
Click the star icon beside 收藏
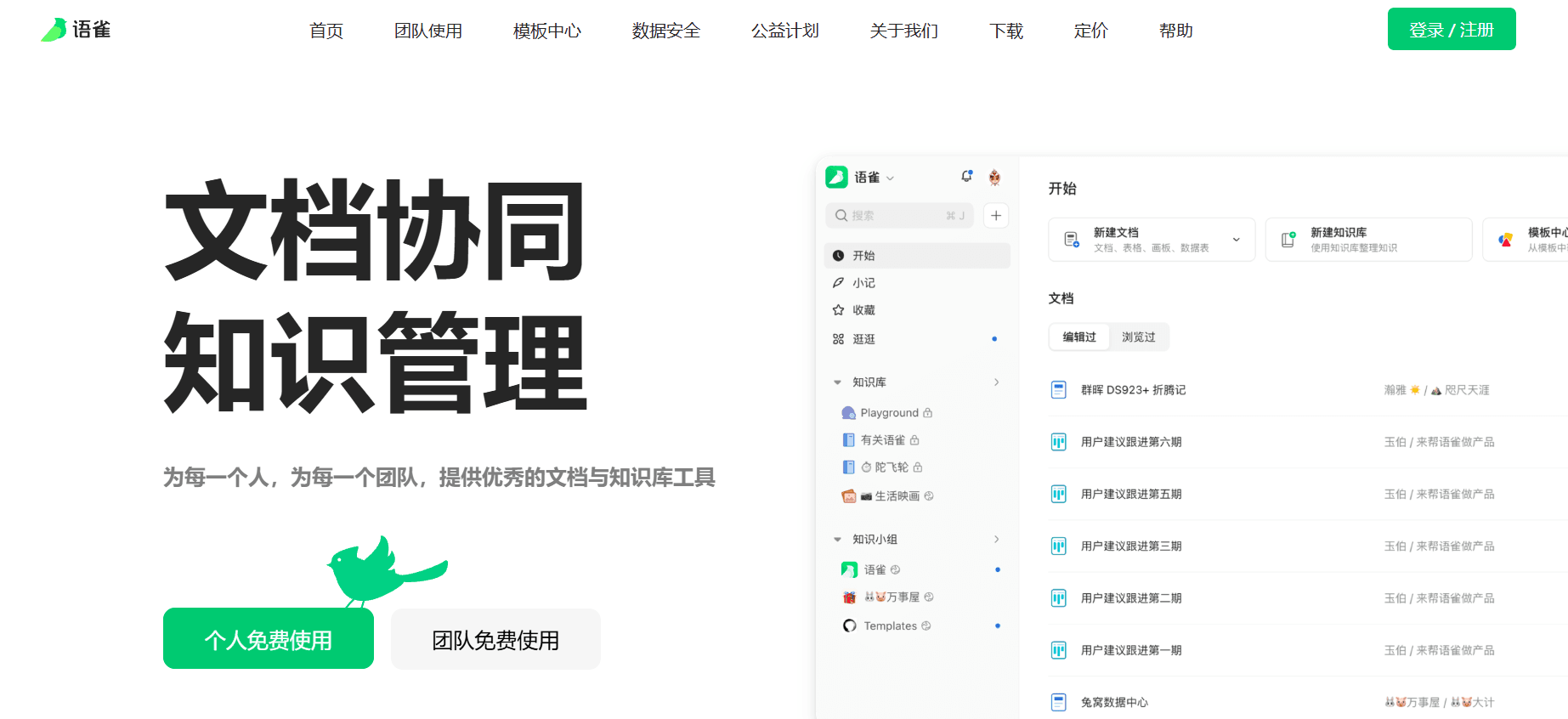coord(838,310)
